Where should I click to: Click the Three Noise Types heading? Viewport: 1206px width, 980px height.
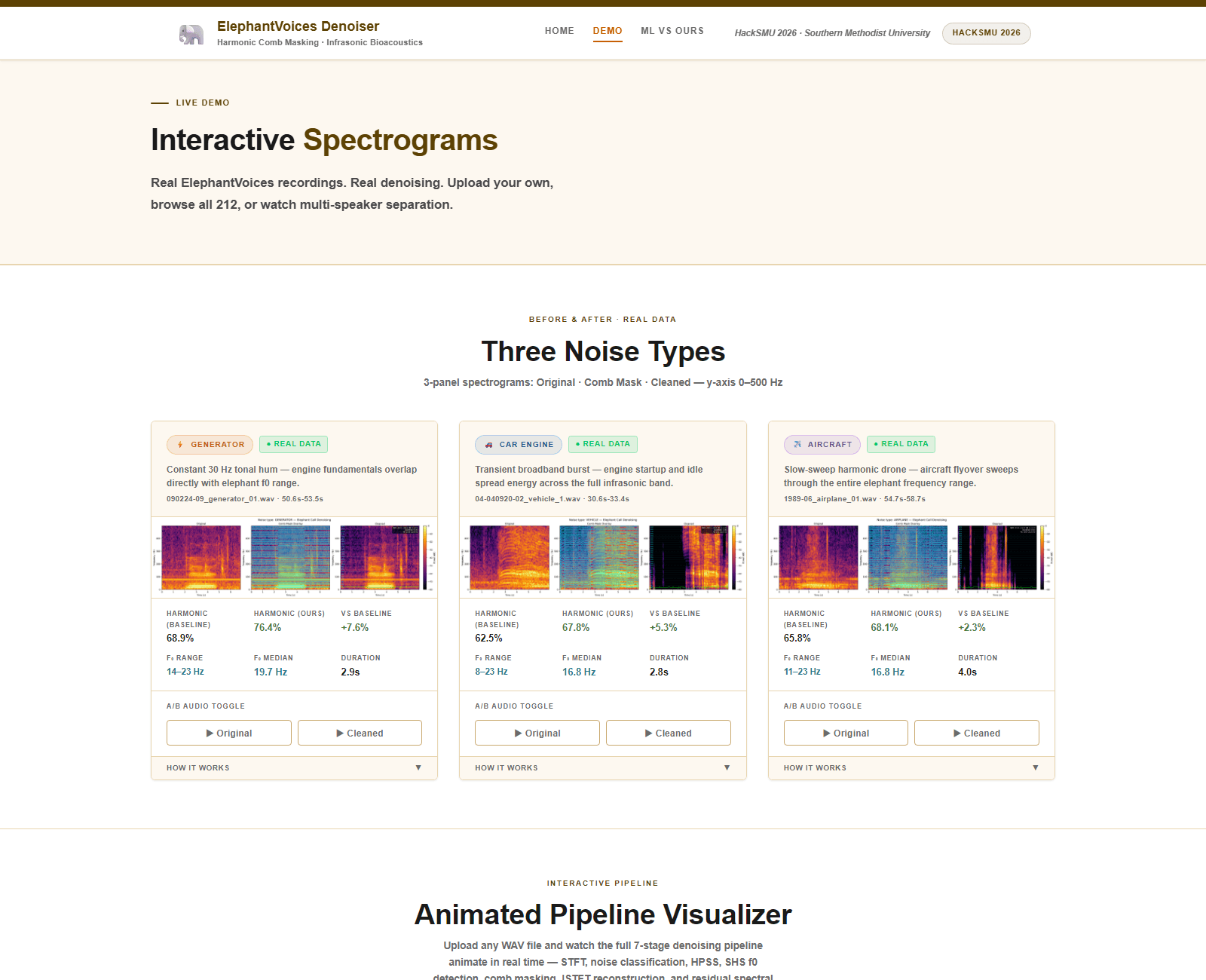(603, 351)
